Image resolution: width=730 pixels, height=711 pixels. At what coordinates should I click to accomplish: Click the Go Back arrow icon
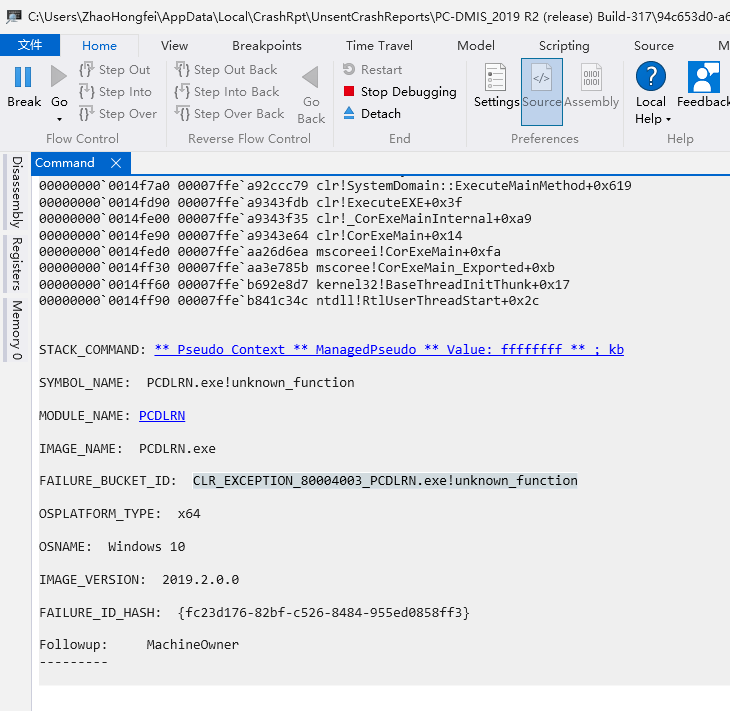tap(311, 78)
